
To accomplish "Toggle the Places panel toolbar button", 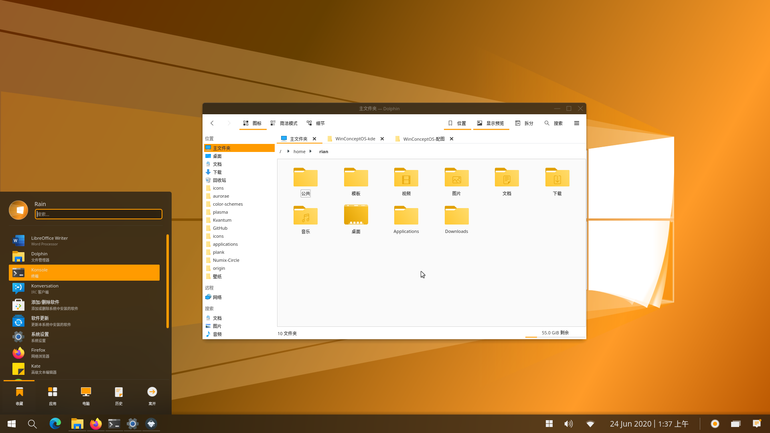I will click(x=457, y=123).
